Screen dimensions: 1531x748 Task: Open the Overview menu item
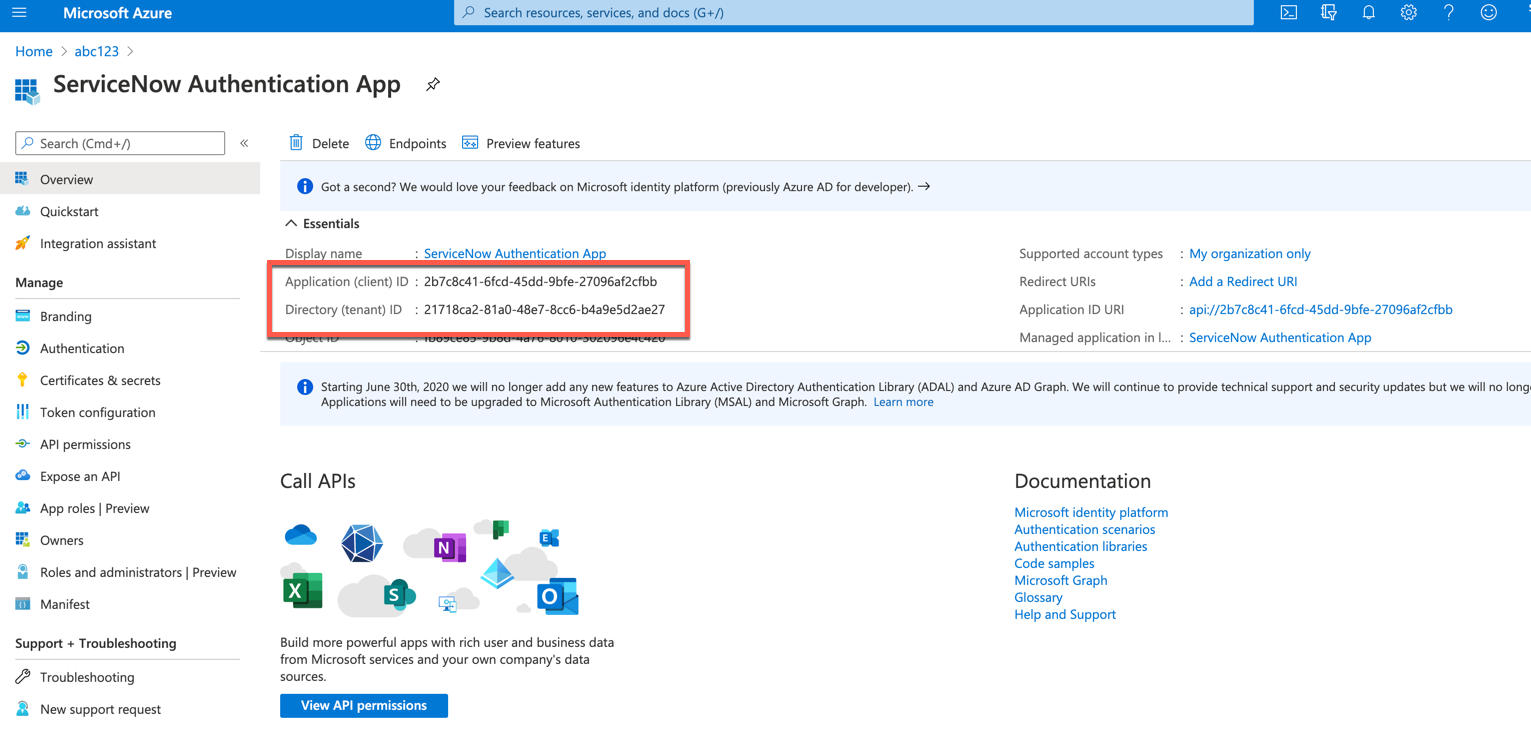[x=130, y=179]
